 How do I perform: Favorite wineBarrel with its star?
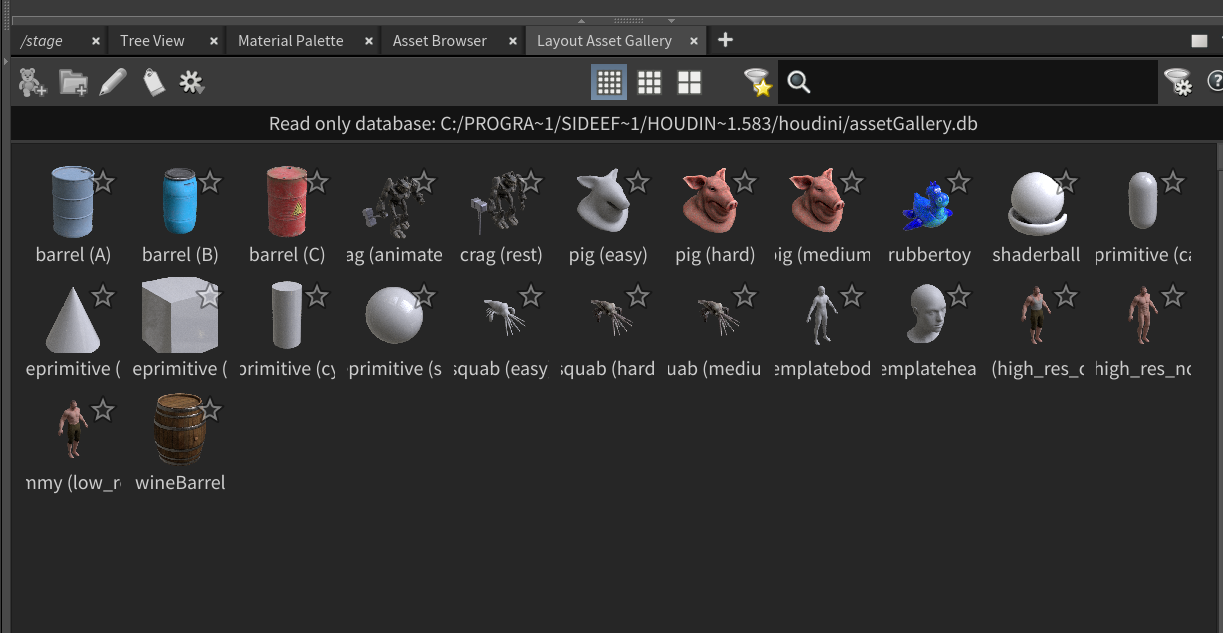[x=210, y=409]
